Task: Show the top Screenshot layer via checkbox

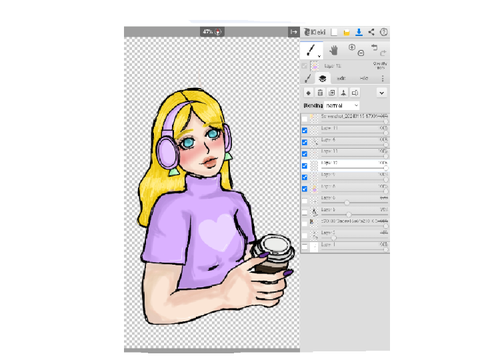Action: [x=304, y=119]
